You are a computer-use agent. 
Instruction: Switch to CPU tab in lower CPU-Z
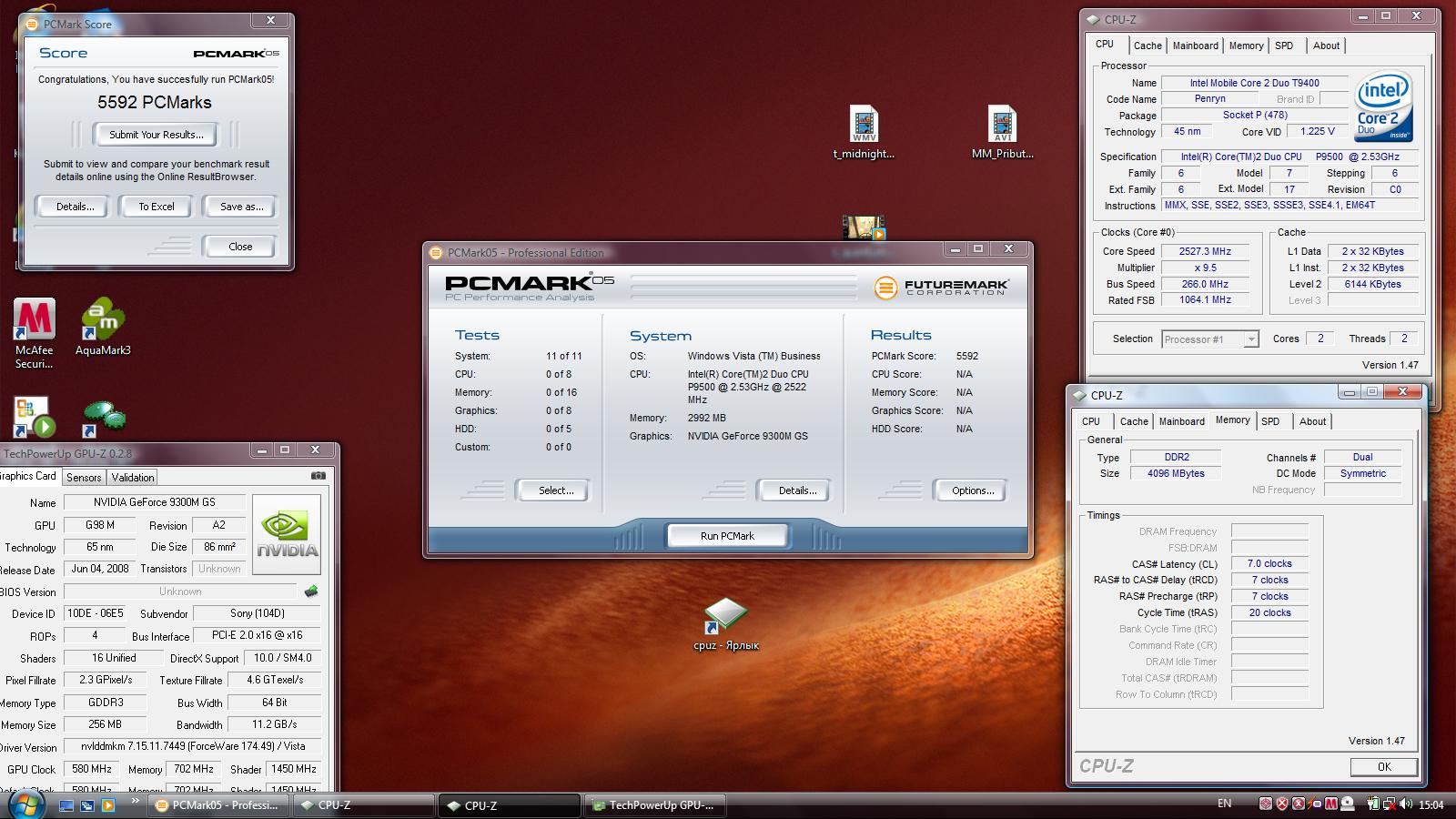(1090, 421)
